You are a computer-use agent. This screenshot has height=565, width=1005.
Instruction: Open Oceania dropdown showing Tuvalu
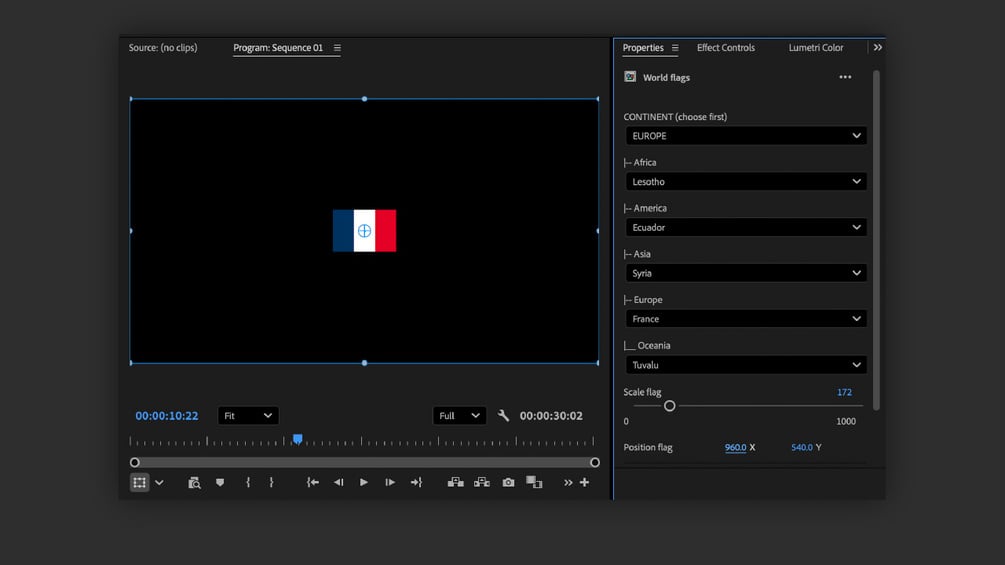pyautogui.click(x=746, y=365)
